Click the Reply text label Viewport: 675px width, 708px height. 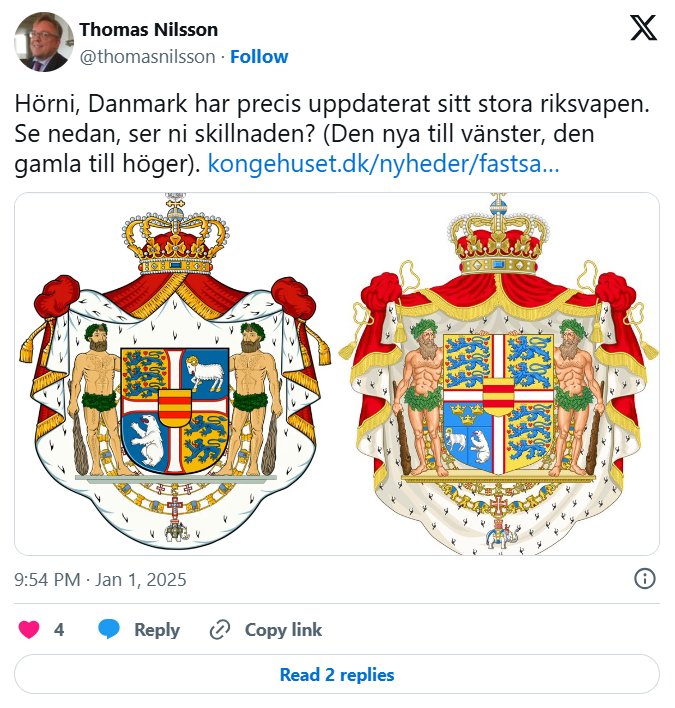pyautogui.click(x=157, y=630)
